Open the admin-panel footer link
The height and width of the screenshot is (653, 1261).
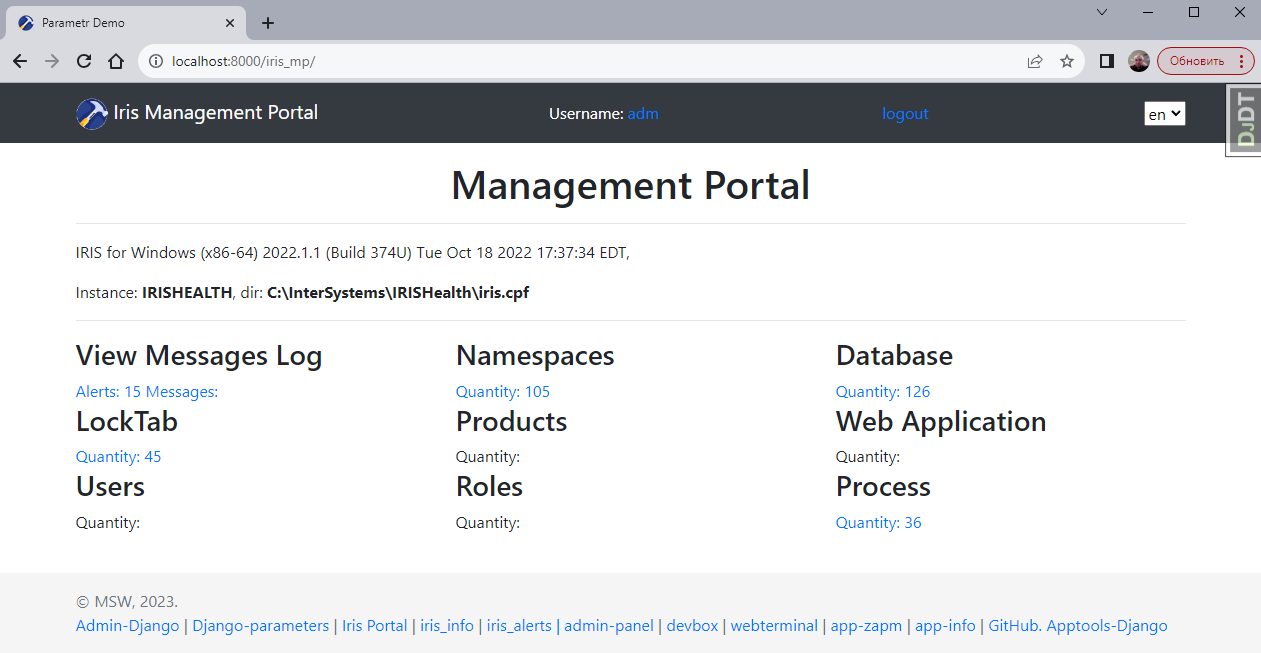coord(609,626)
